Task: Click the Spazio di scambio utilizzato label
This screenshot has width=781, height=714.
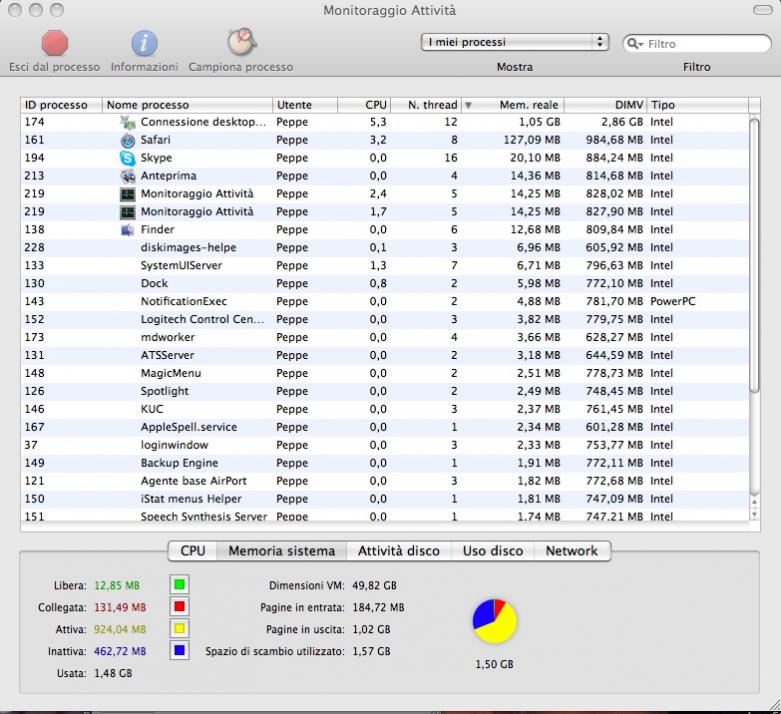Action: click(275, 651)
